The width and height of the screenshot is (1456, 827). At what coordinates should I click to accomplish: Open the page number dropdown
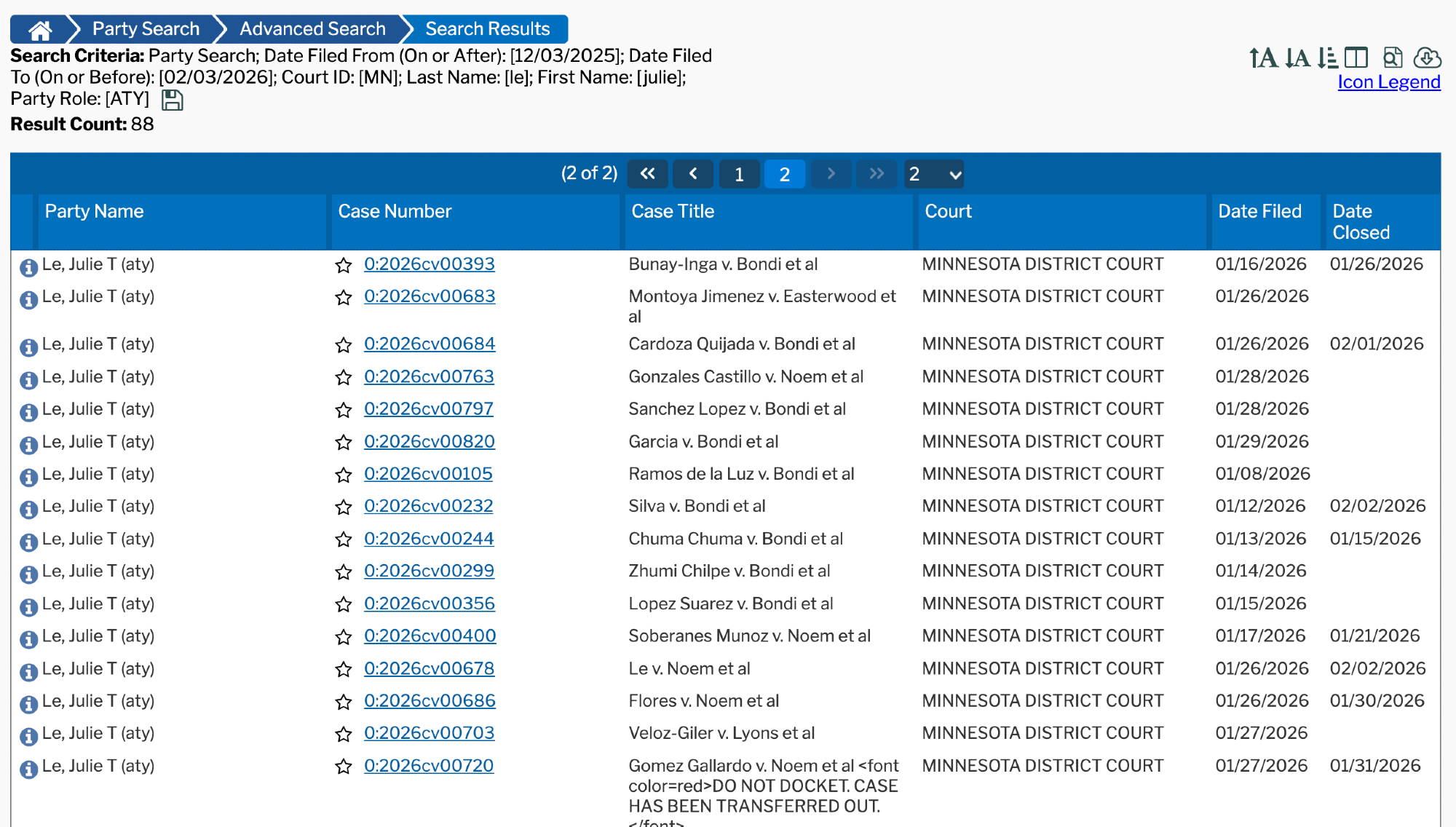click(934, 175)
